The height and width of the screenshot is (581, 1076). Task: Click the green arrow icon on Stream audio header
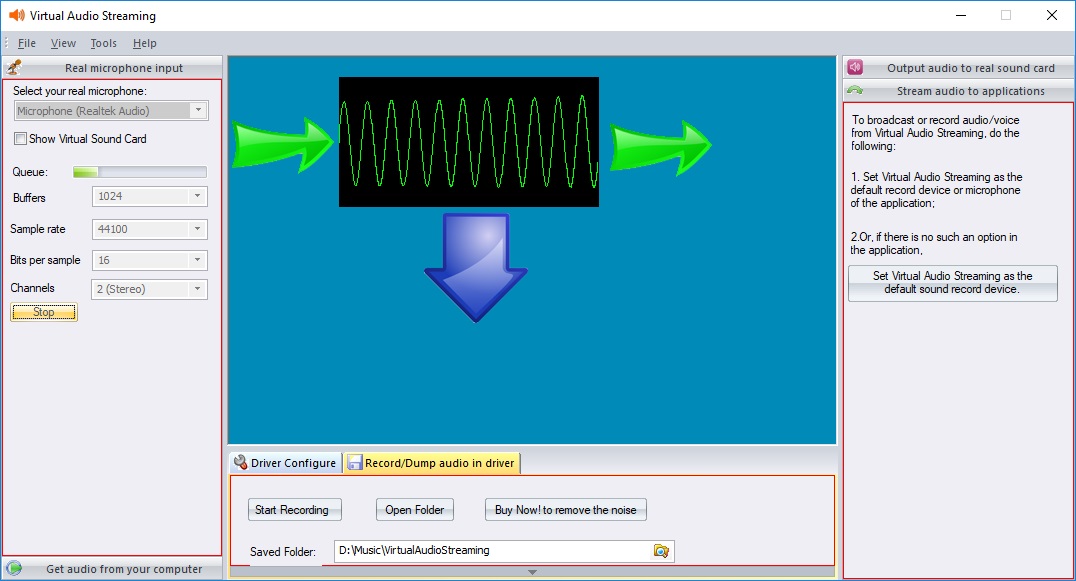tap(854, 89)
